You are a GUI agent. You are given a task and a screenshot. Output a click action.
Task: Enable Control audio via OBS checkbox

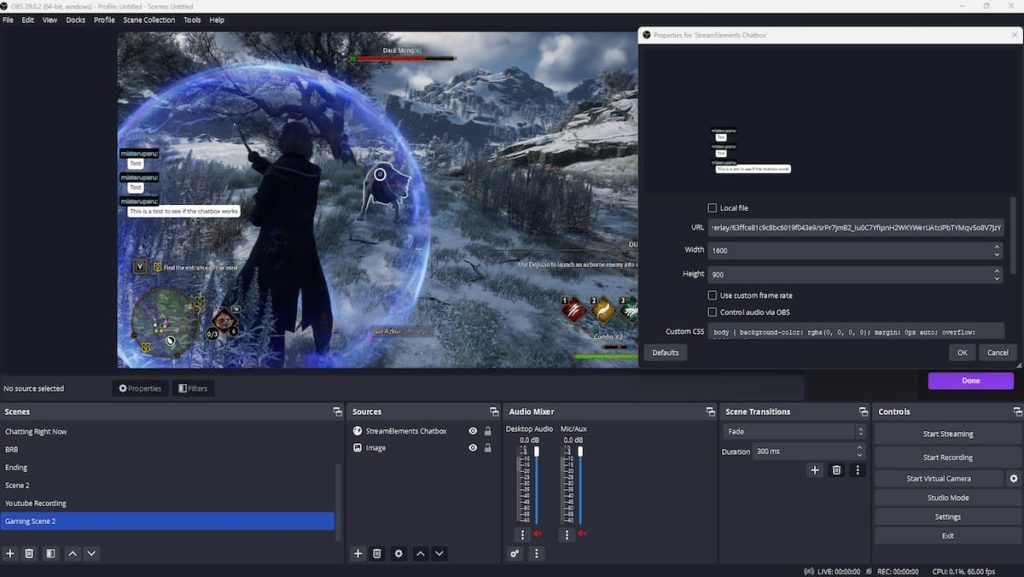coord(712,312)
